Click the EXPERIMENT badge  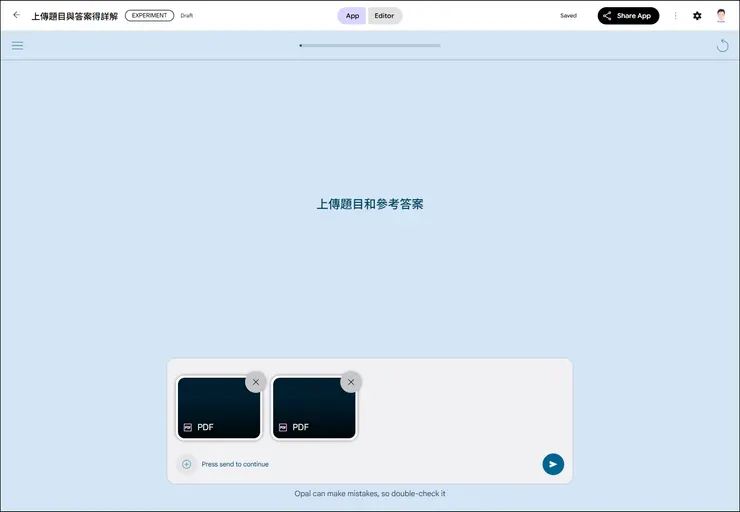pyautogui.click(x=149, y=16)
